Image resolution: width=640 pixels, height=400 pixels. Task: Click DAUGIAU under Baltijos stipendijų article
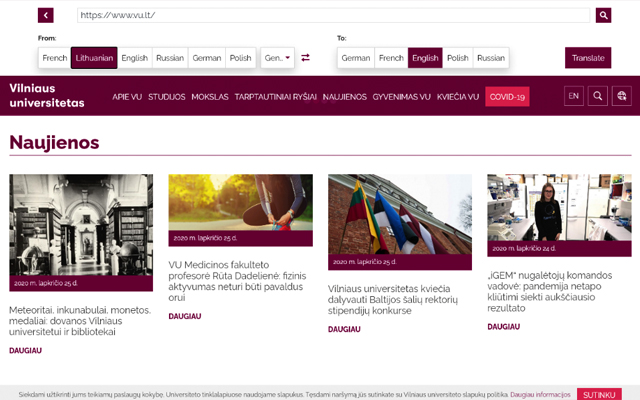pyautogui.click(x=344, y=329)
